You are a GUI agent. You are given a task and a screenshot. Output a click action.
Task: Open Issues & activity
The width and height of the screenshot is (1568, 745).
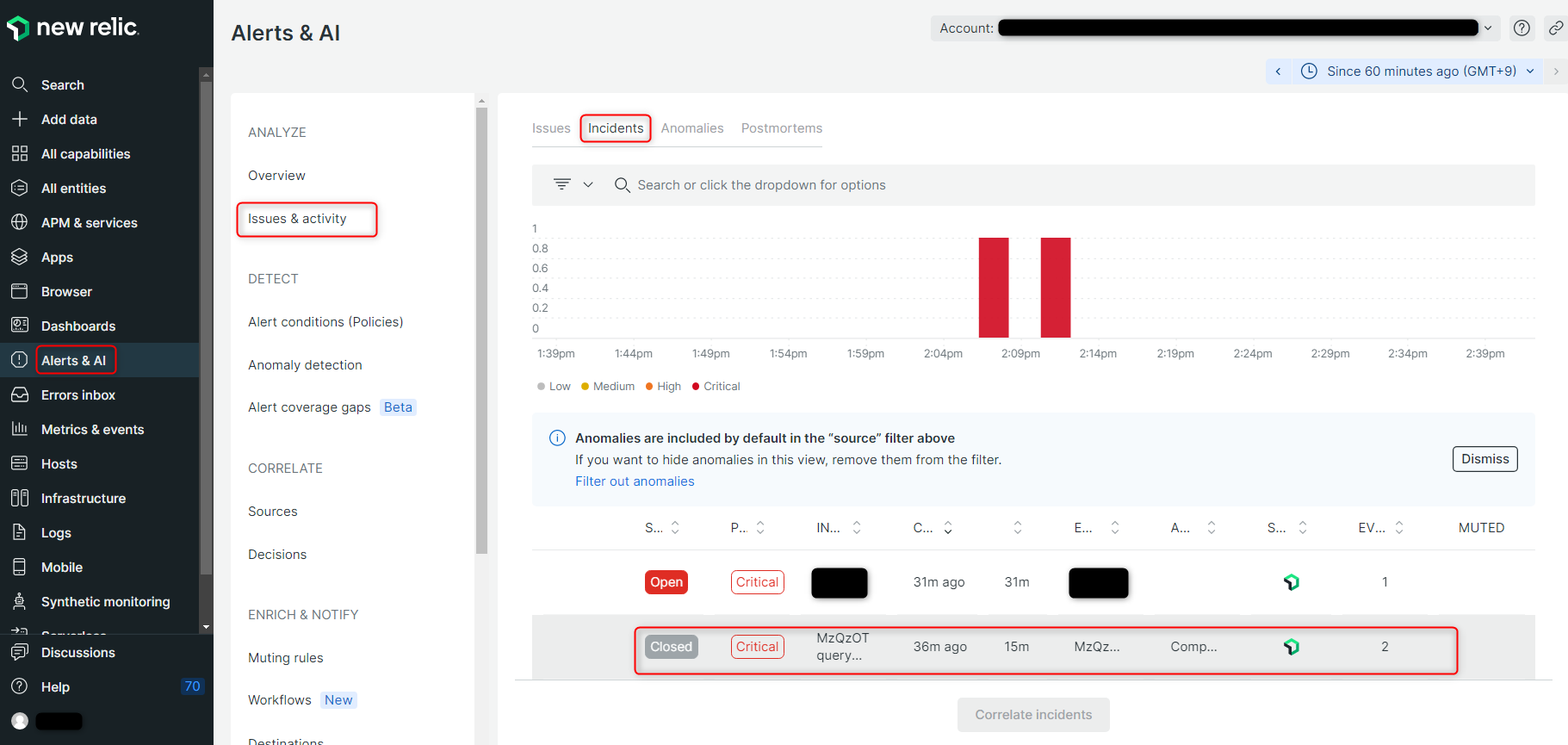point(297,219)
